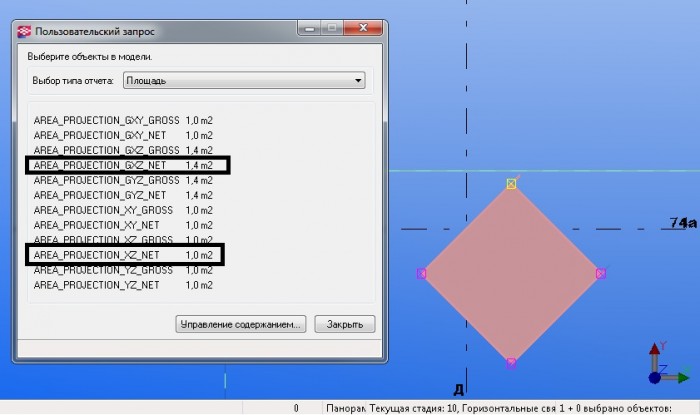Click the XYZ coordinate axis symbol
Viewport: 700px width, 415px height.
click(668, 363)
